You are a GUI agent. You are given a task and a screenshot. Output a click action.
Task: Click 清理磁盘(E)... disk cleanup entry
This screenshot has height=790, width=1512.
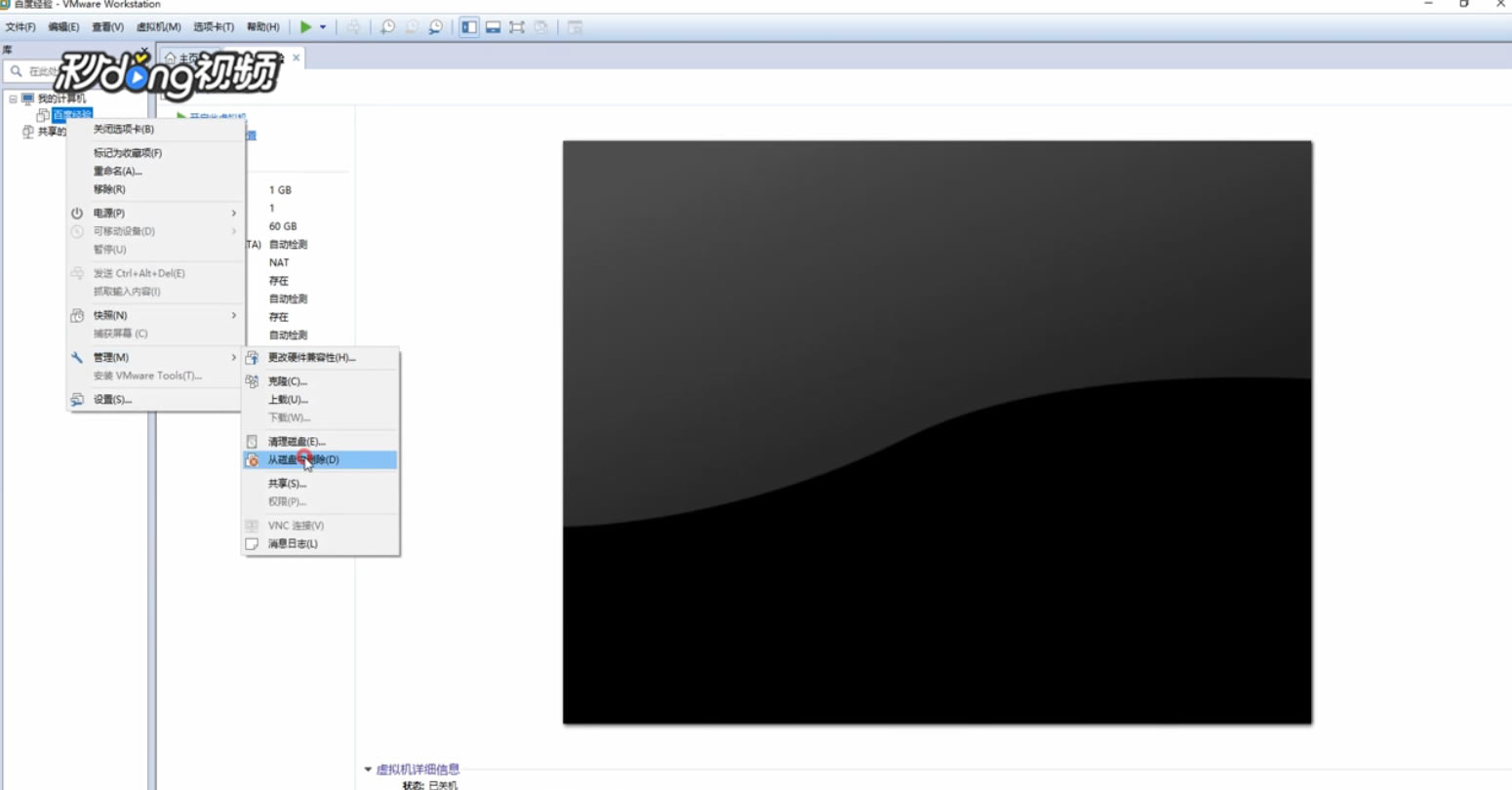click(297, 442)
